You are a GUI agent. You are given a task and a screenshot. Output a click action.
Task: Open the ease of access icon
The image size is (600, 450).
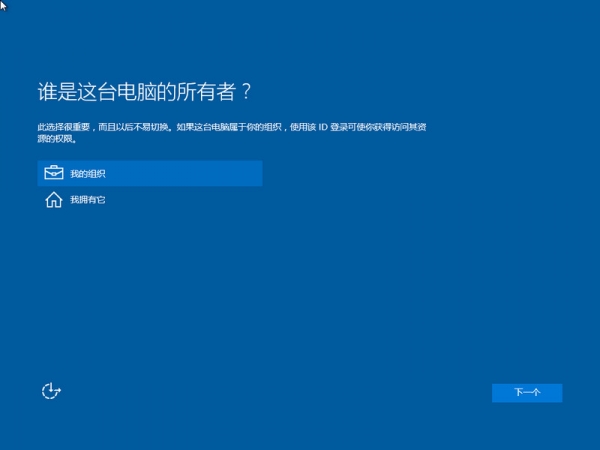coord(51,391)
